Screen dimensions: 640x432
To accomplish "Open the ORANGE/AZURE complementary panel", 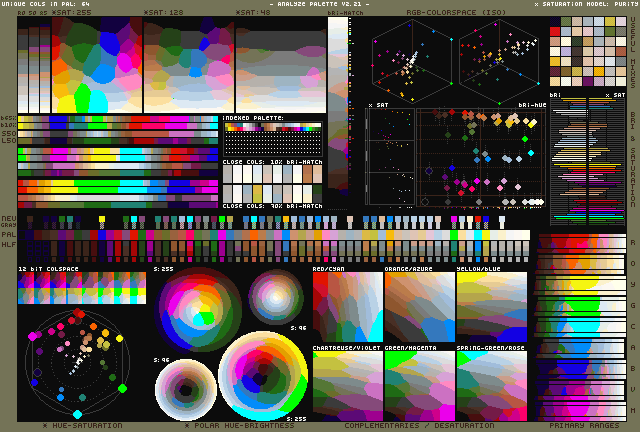I will (x=420, y=307).
